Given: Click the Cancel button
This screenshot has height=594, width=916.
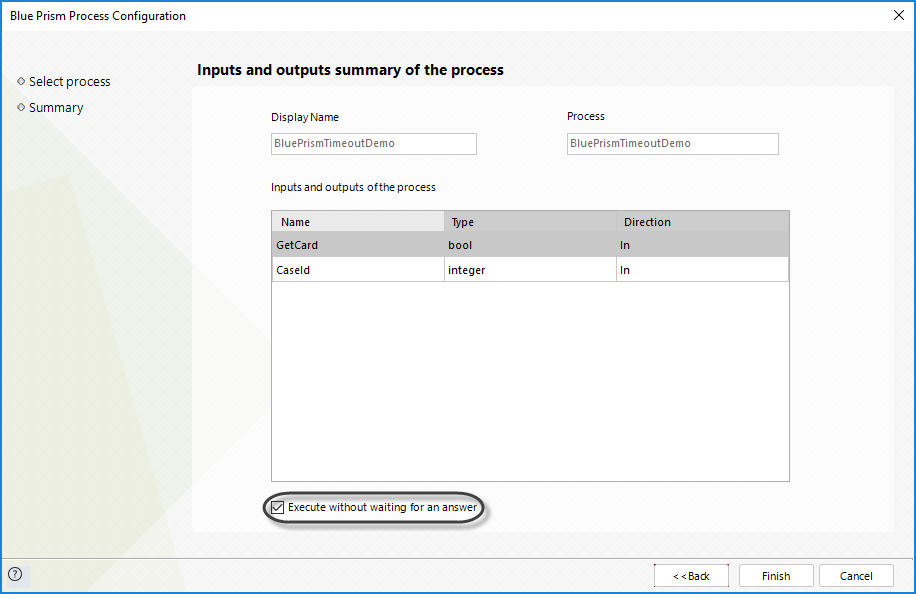Looking at the screenshot, I should coord(856,576).
